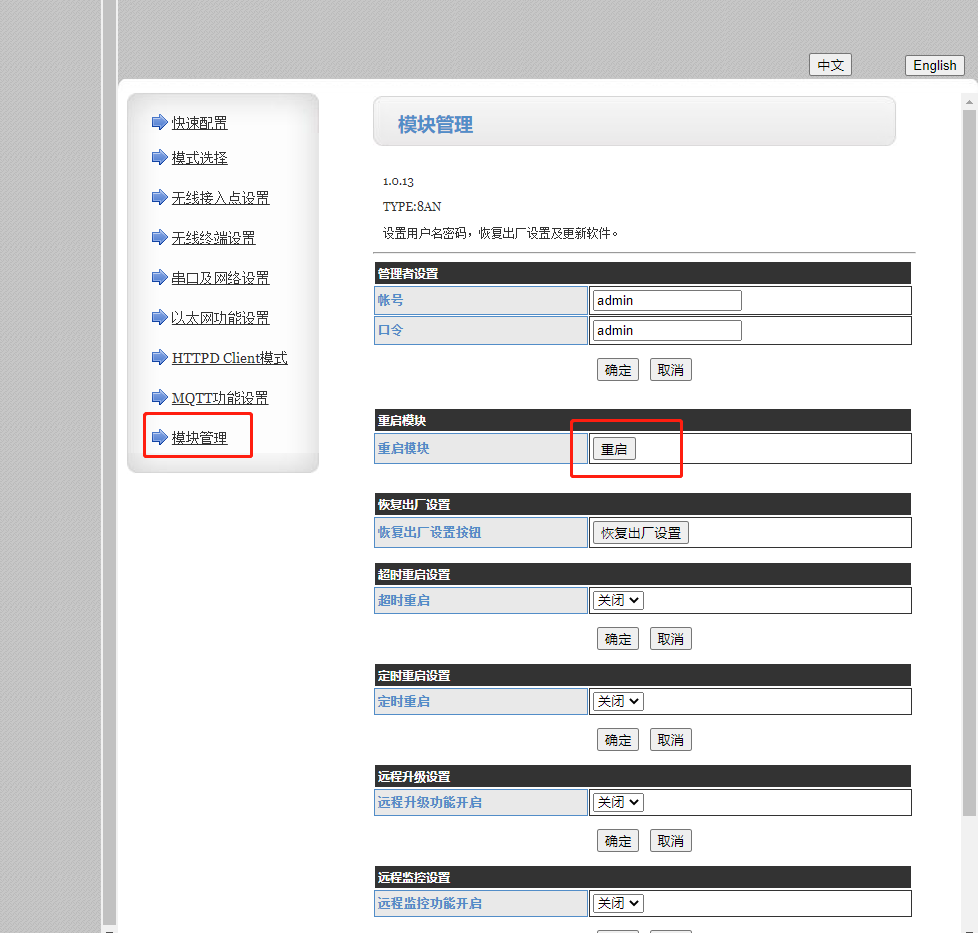Click the arrow icon beside 以太网功能设置
Screen dimensions: 978x933
coord(159,317)
